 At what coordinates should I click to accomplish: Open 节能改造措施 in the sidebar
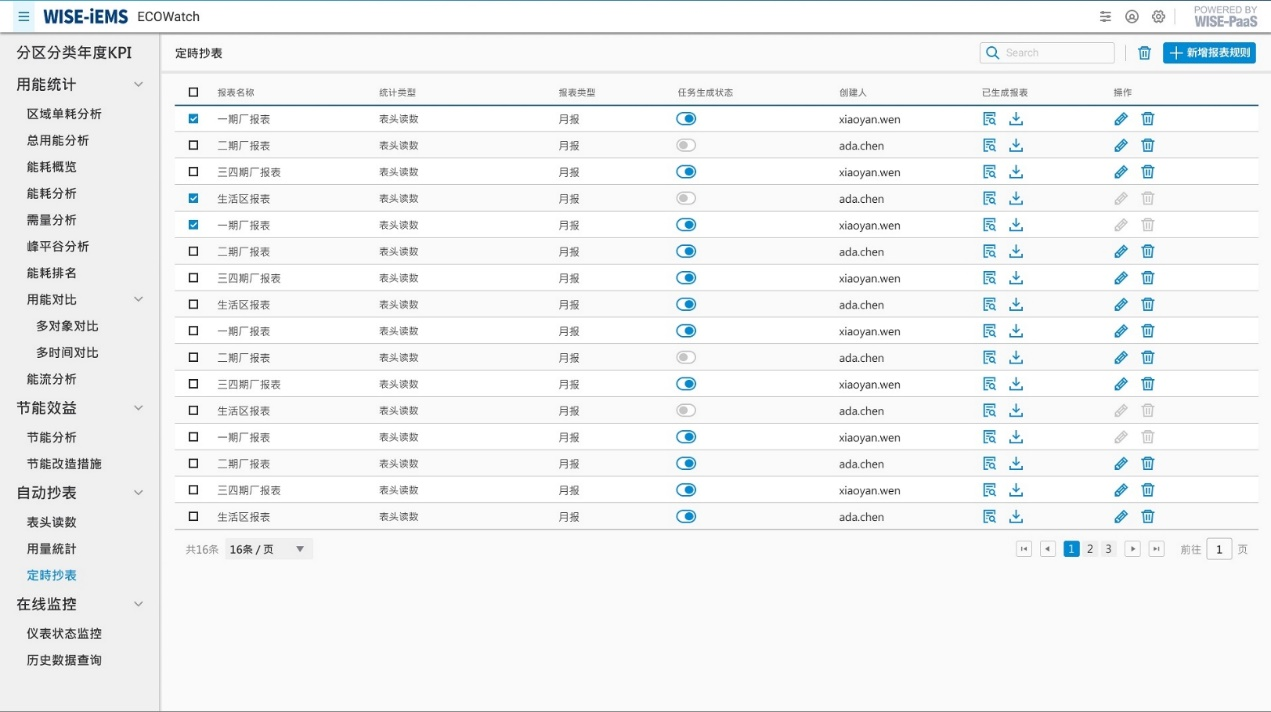[x=64, y=464]
